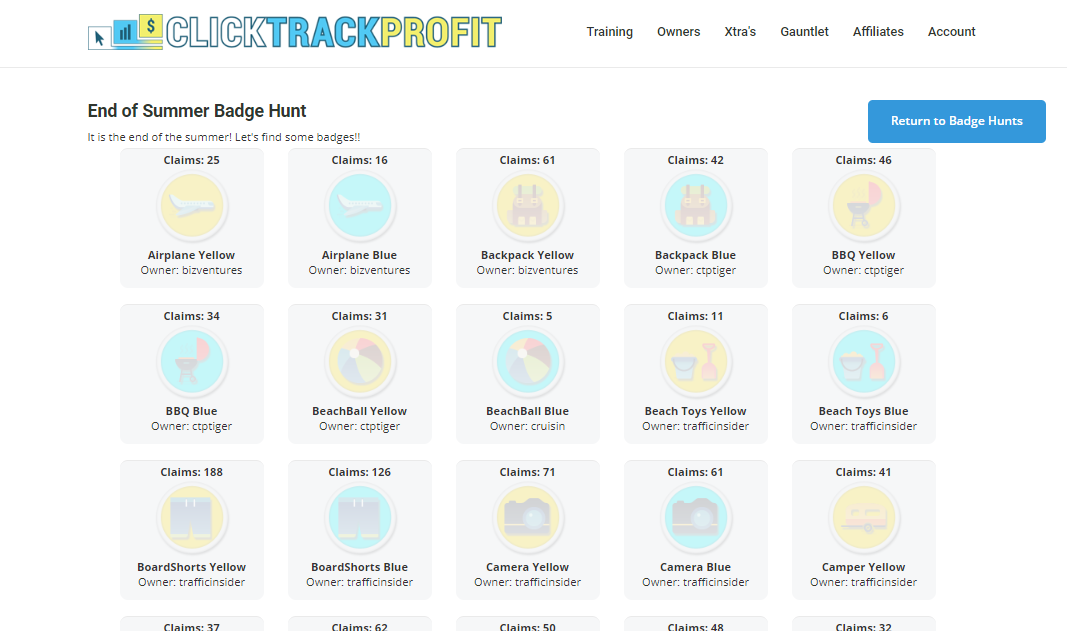Select the BeachBall Blue badge icon
This screenshot has height=631, width=1067.
coord(528,361)
